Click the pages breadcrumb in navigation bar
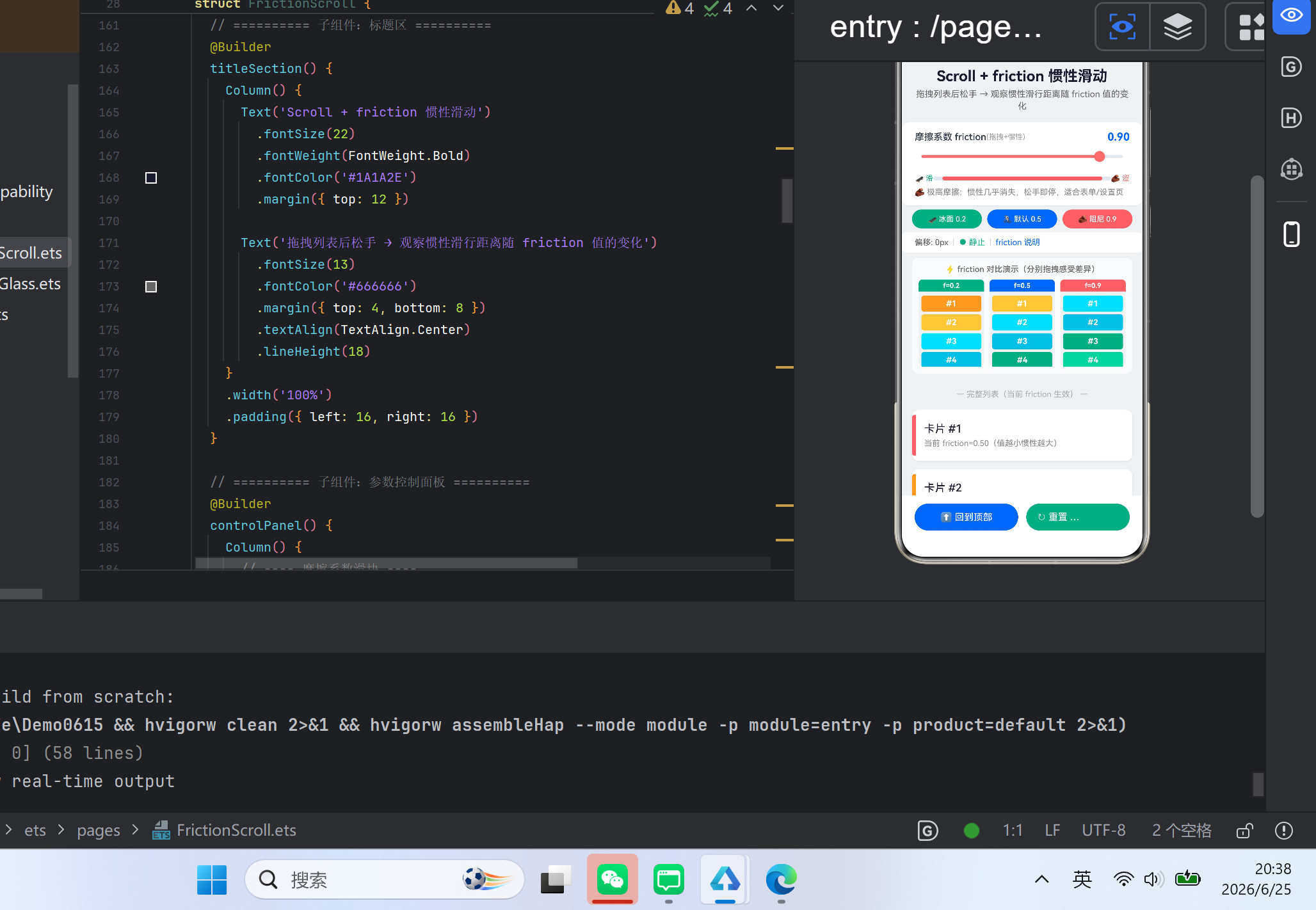This screenshot has width=1316, height=910. 98,831
